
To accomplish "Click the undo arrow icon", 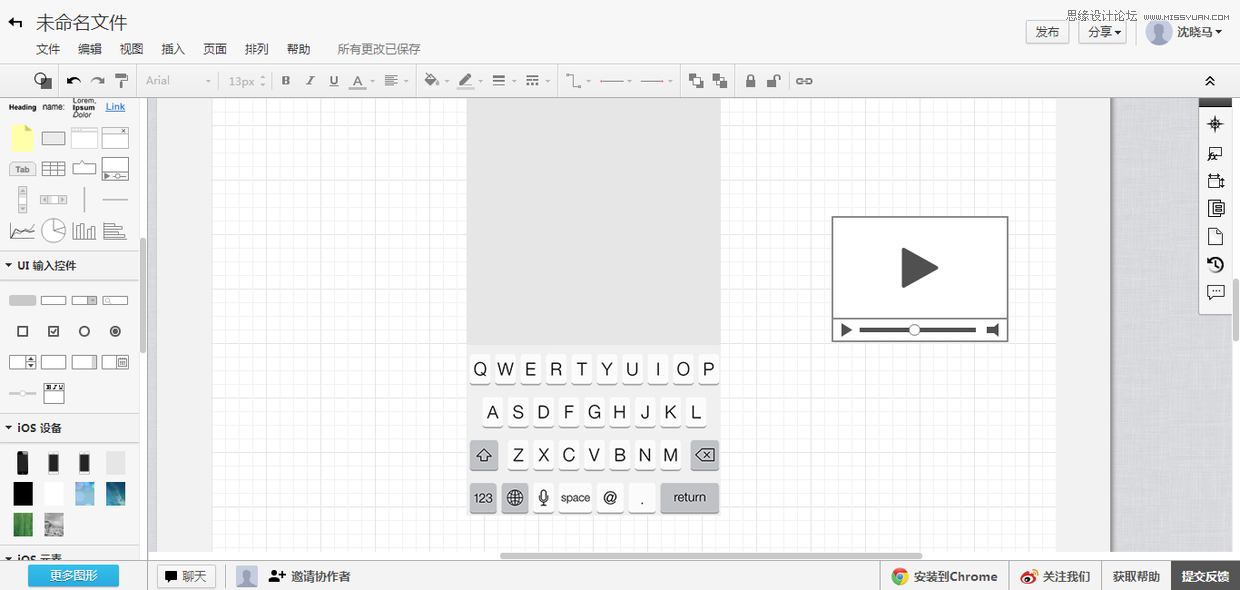I will (73, 81).
